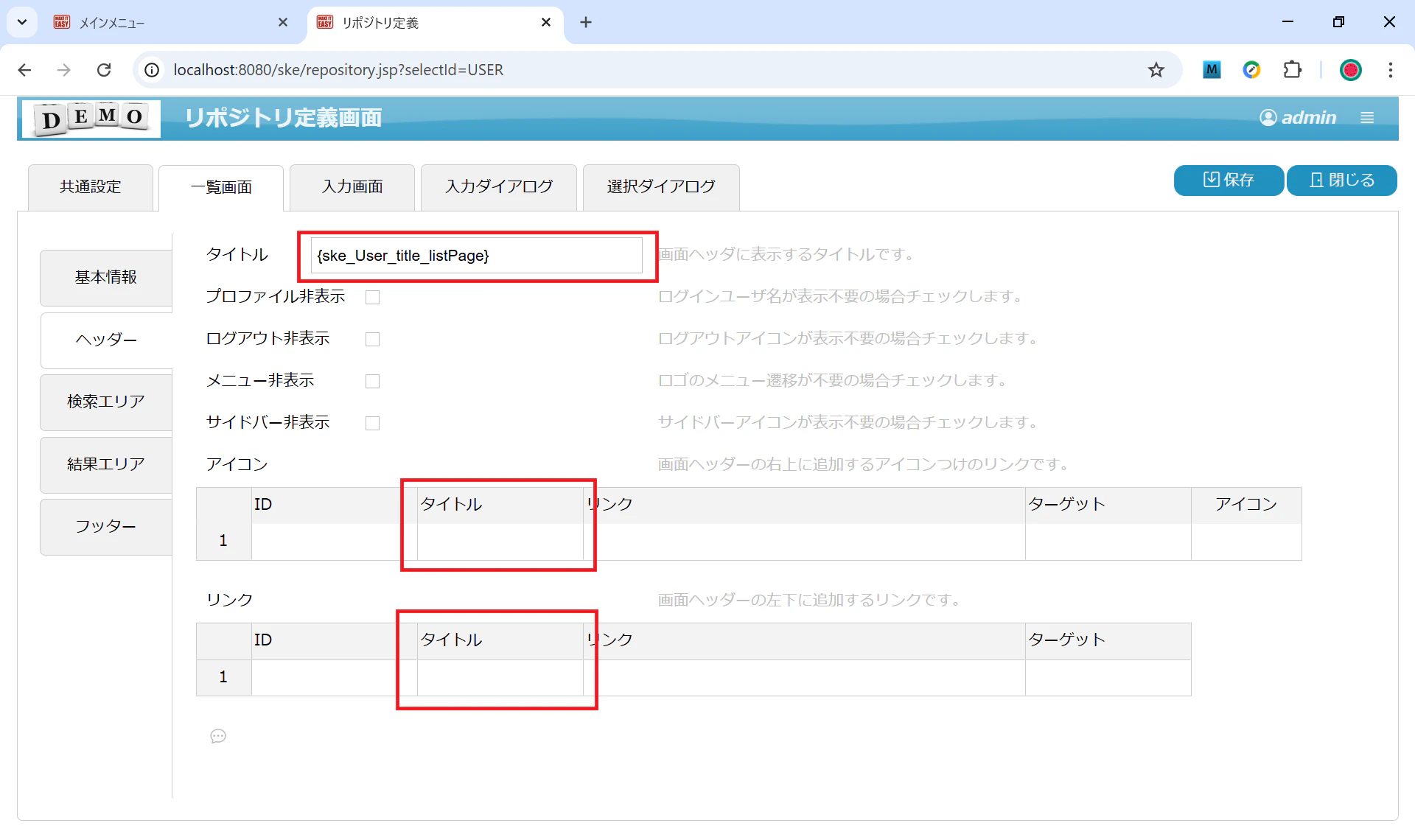This screenshot has height=840, width=1415.
Task: Click the タイトル input field
Action: point(476,256)
